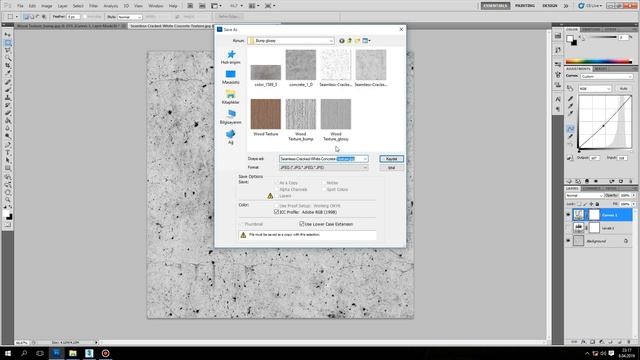Open the File menu
The width and height of the screenshot is (640, 360).
click(20, 6)
